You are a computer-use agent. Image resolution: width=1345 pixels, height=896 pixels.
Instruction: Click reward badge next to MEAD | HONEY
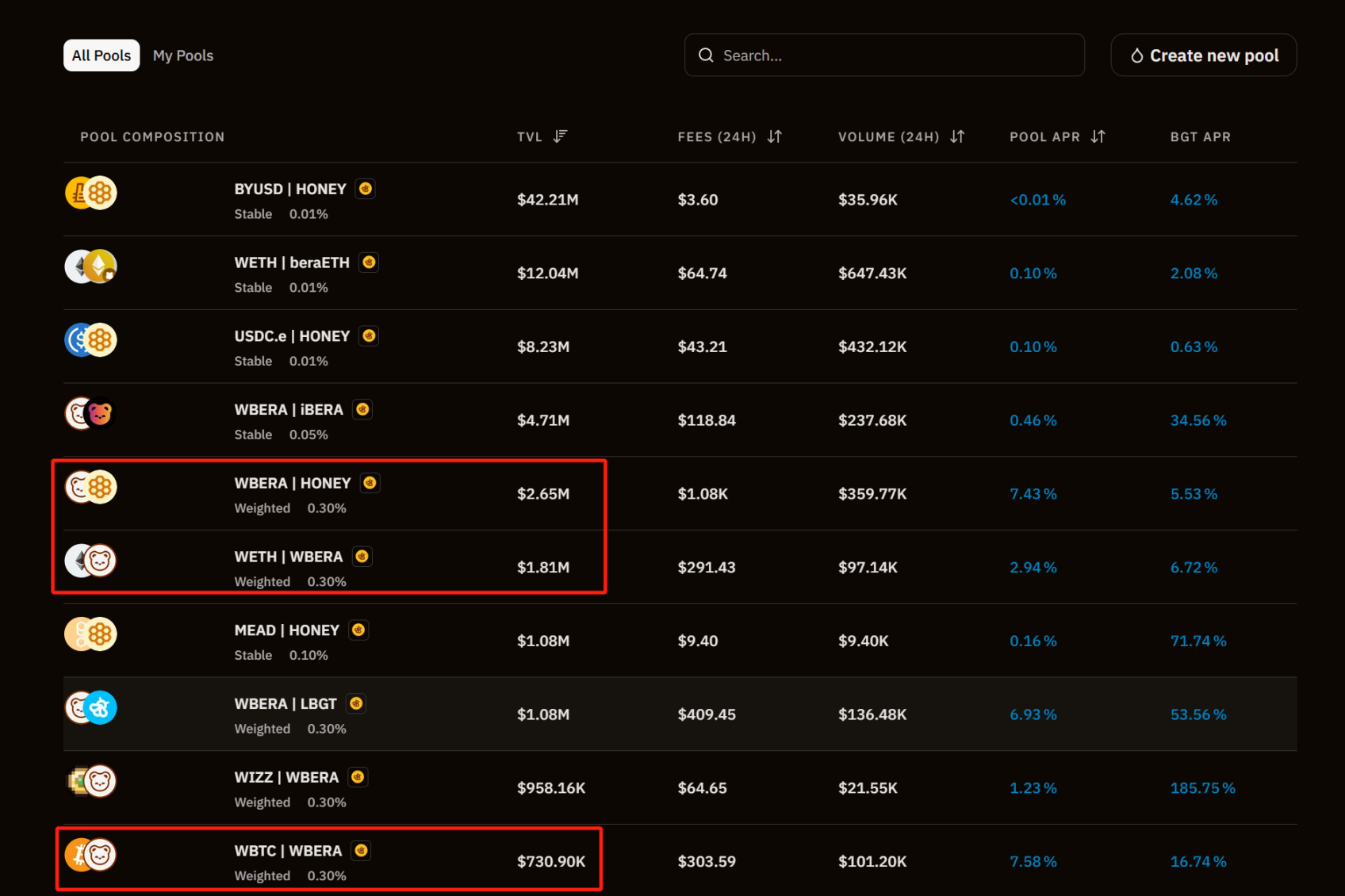[358, 630]
